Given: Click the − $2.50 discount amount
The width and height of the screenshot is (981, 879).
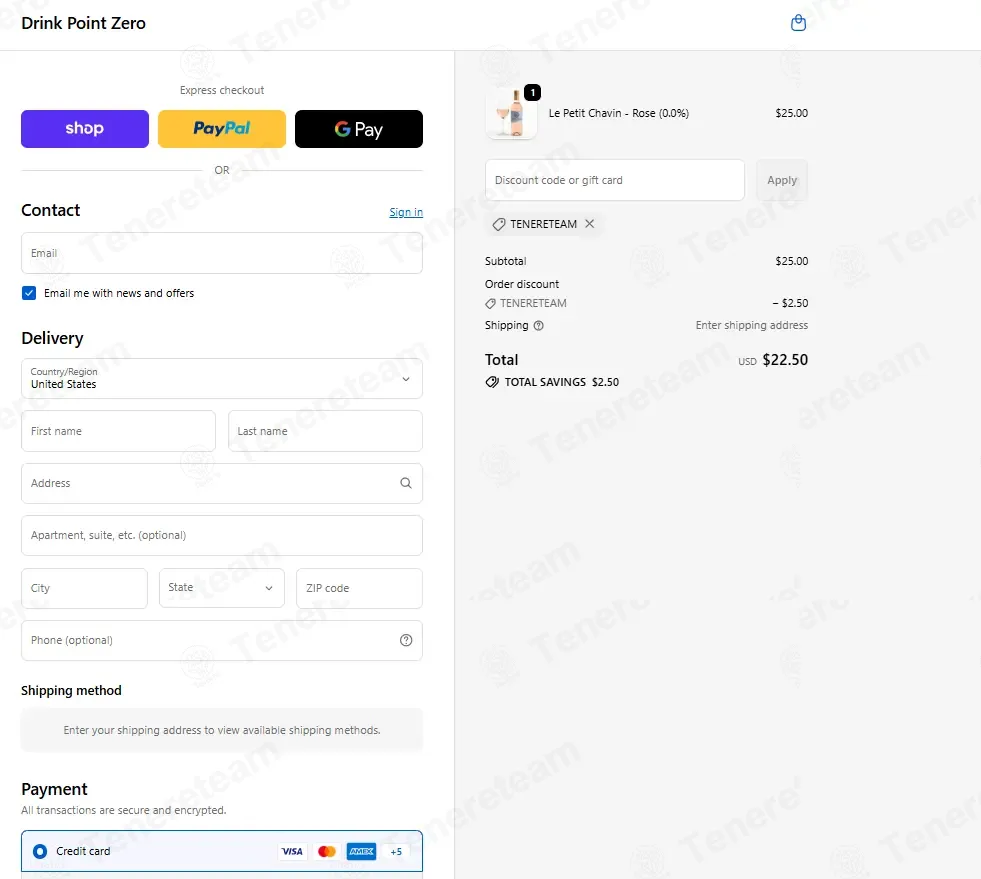Looking at the screenshot, I should (790, 303).
